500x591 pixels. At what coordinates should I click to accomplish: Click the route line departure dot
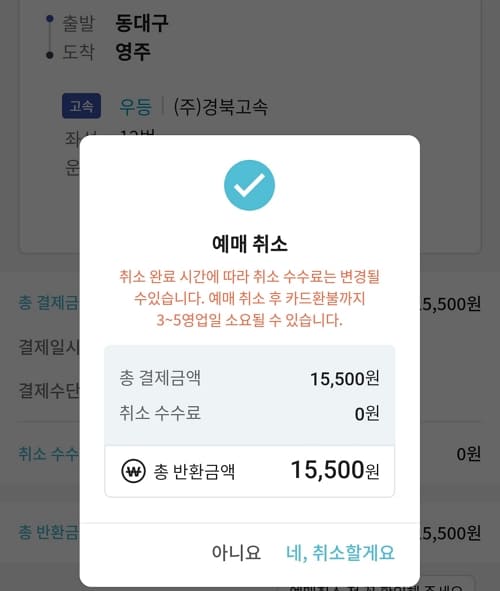[x=49, y=18]
